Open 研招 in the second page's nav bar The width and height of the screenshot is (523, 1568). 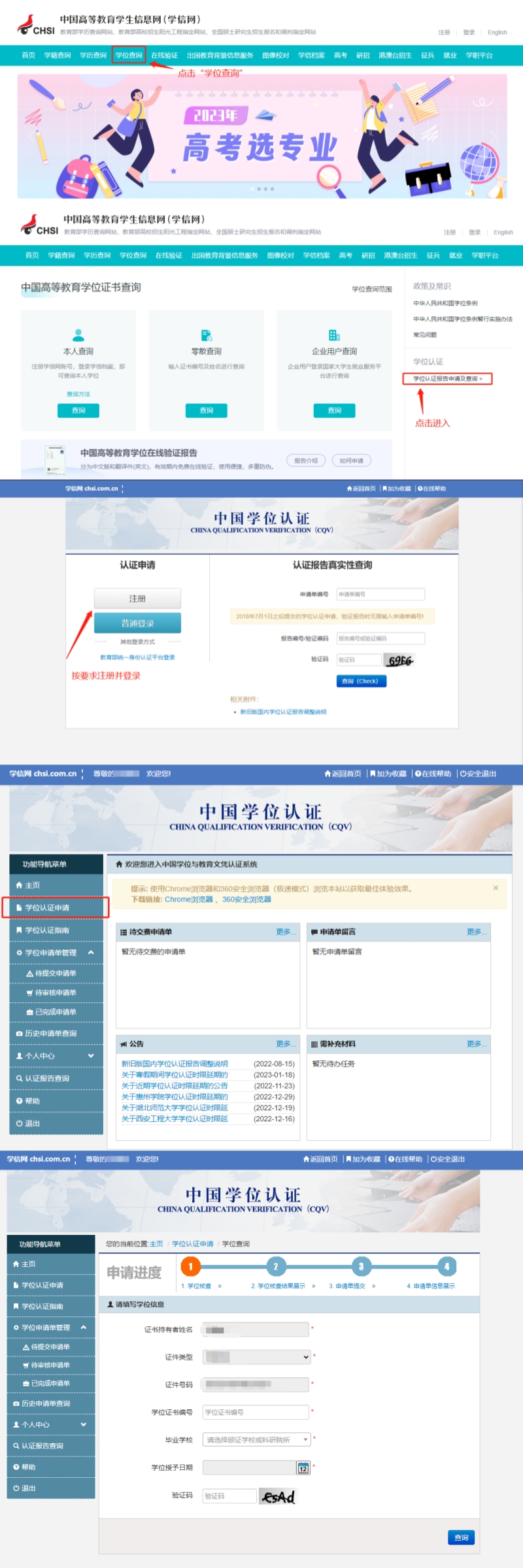point(368,255)
